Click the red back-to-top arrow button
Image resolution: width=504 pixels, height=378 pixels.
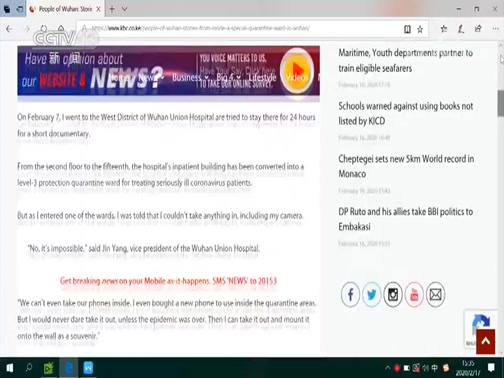tap(485, 341)
